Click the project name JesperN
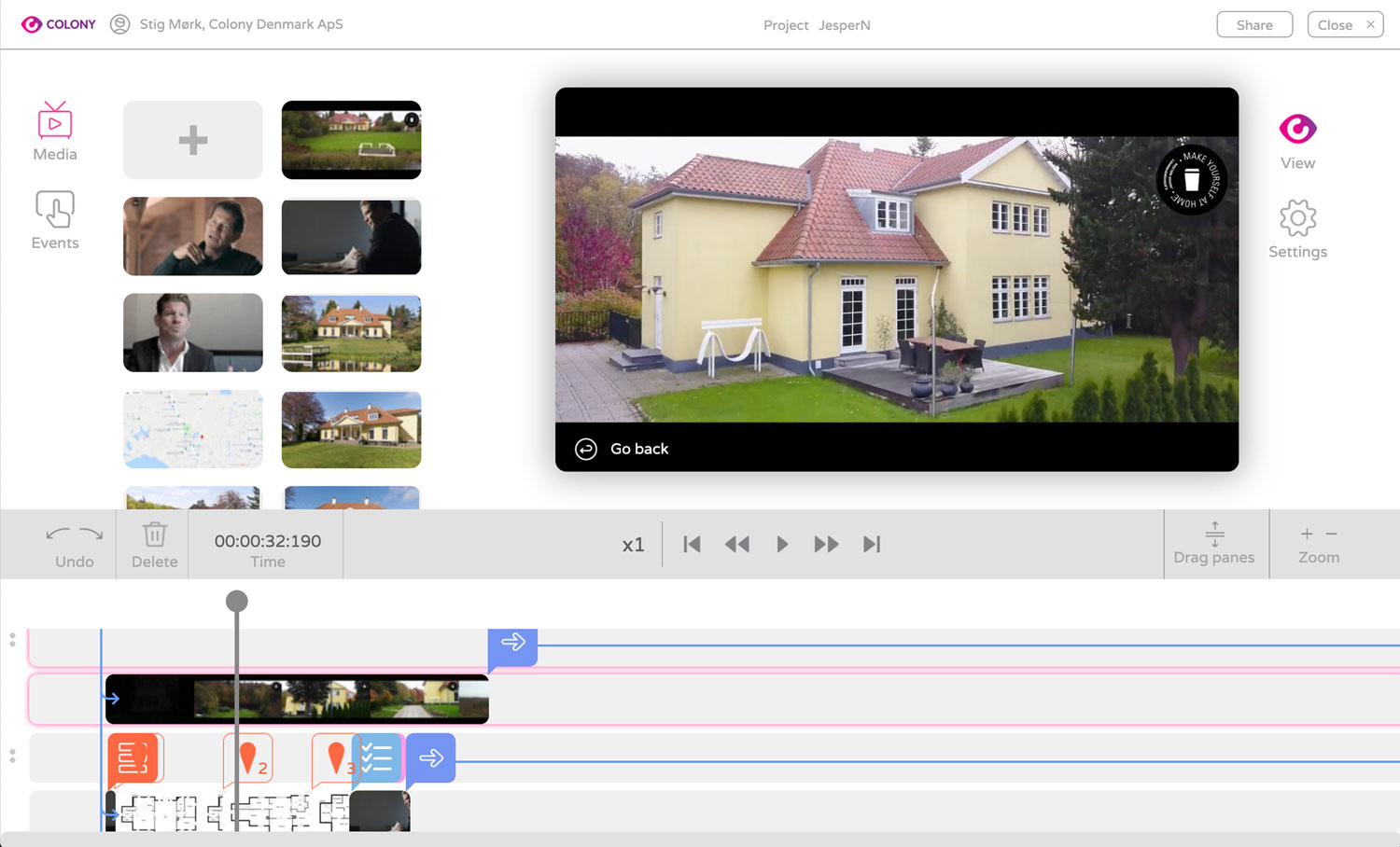1400x847 pixels. click(845, 25)
